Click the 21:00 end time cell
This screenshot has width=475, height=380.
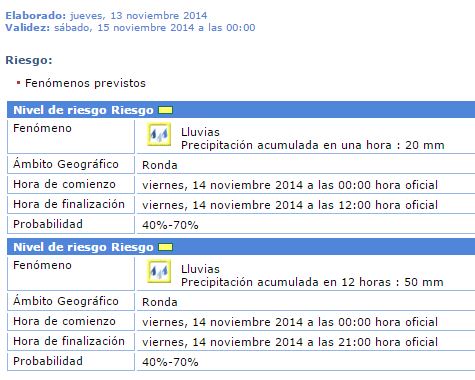[306, 342]
